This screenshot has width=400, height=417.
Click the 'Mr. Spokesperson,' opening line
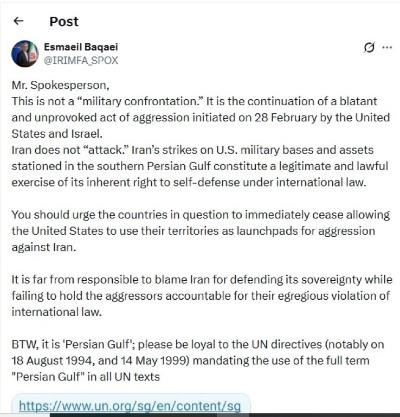pos(61,85)
